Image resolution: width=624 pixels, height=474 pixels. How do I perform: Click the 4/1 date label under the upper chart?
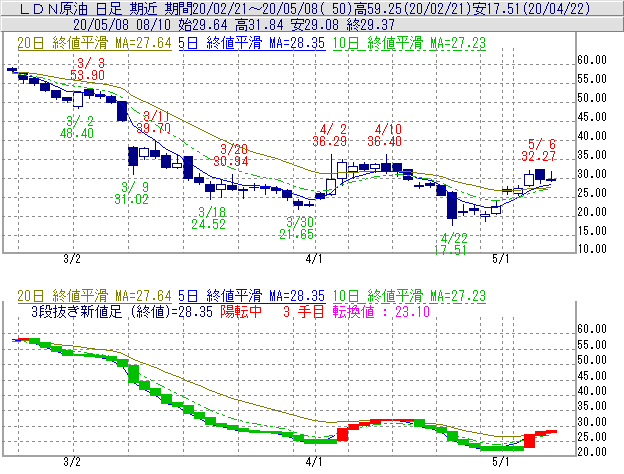(x=314, y=259)
